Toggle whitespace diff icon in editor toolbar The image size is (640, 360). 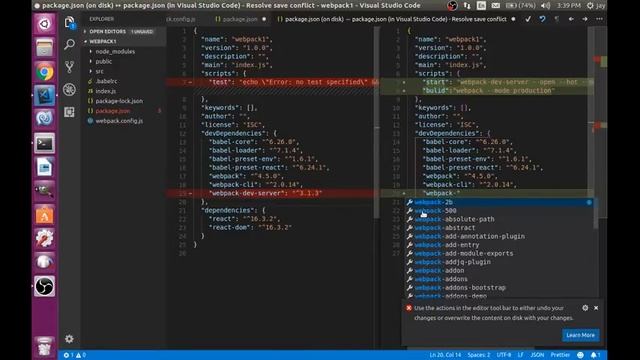click(556, 19)
